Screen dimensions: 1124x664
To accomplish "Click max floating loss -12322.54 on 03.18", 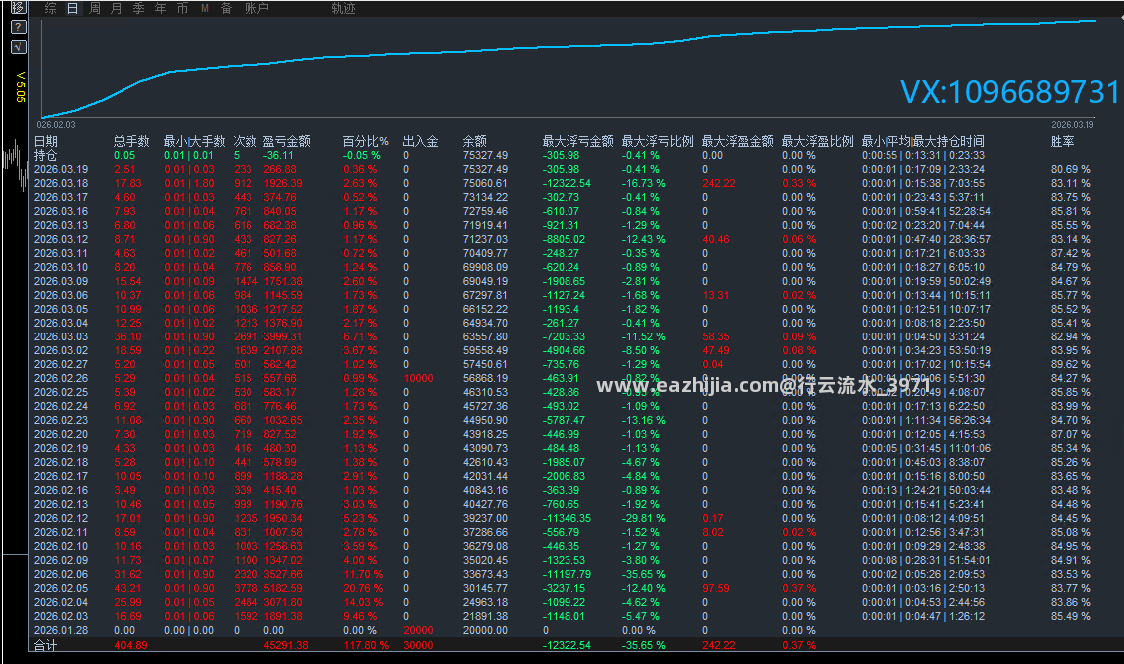I will 566,184.
